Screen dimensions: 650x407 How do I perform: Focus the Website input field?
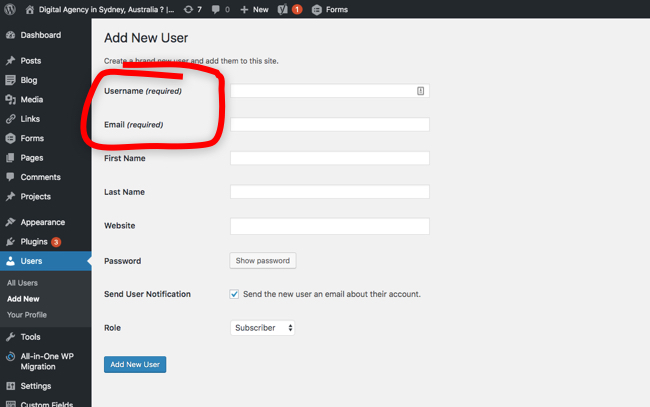coord(330,226)
